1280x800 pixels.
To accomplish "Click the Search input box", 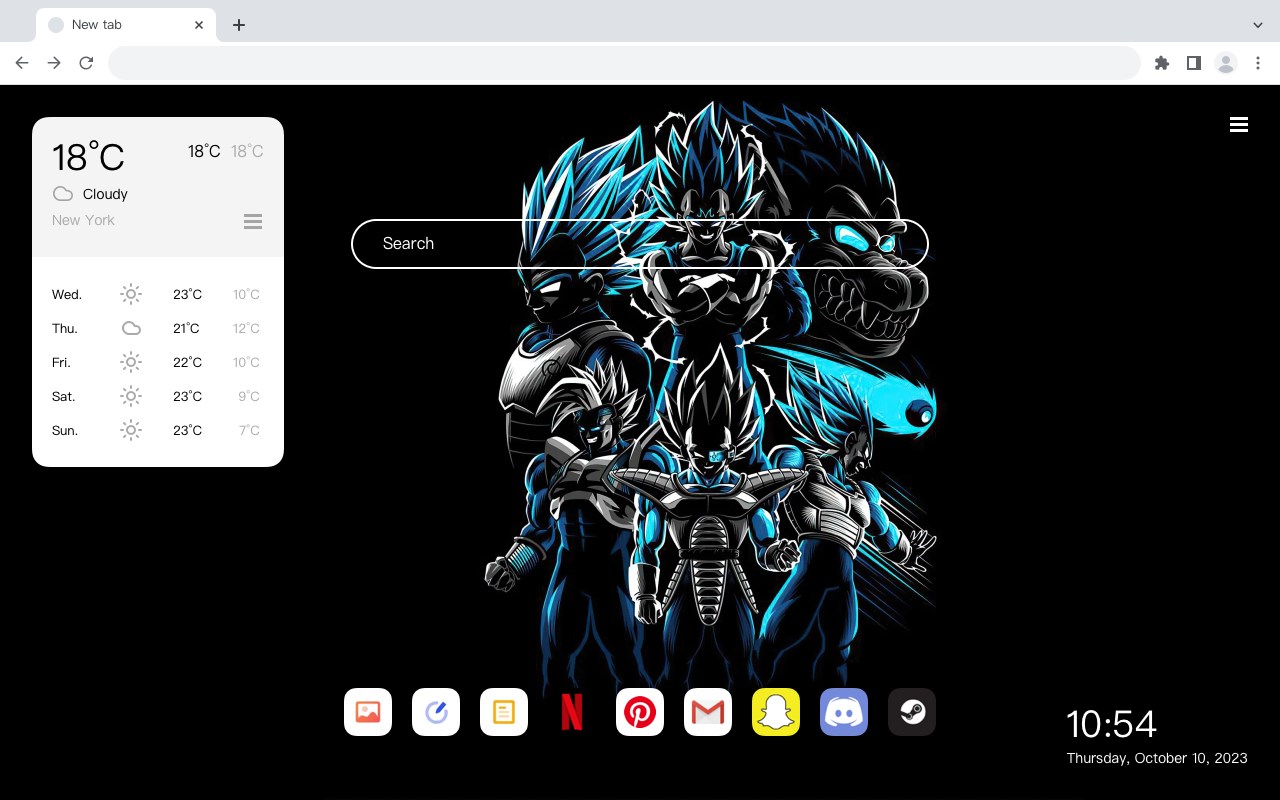I will [x=640, y=243].
